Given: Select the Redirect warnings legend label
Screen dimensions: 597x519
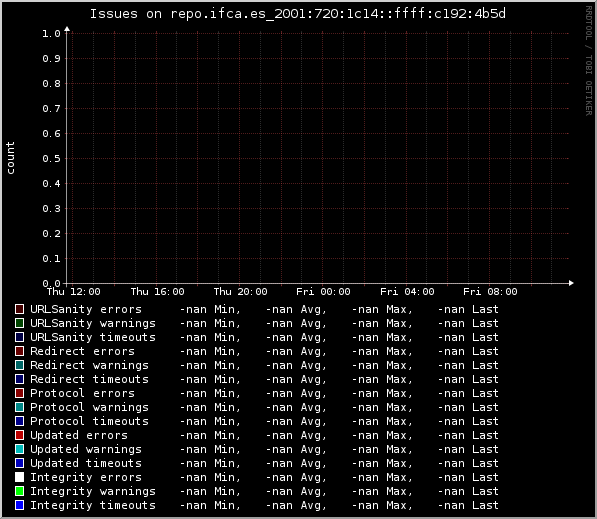Looking at the screenshot, I should click(89, 365).
